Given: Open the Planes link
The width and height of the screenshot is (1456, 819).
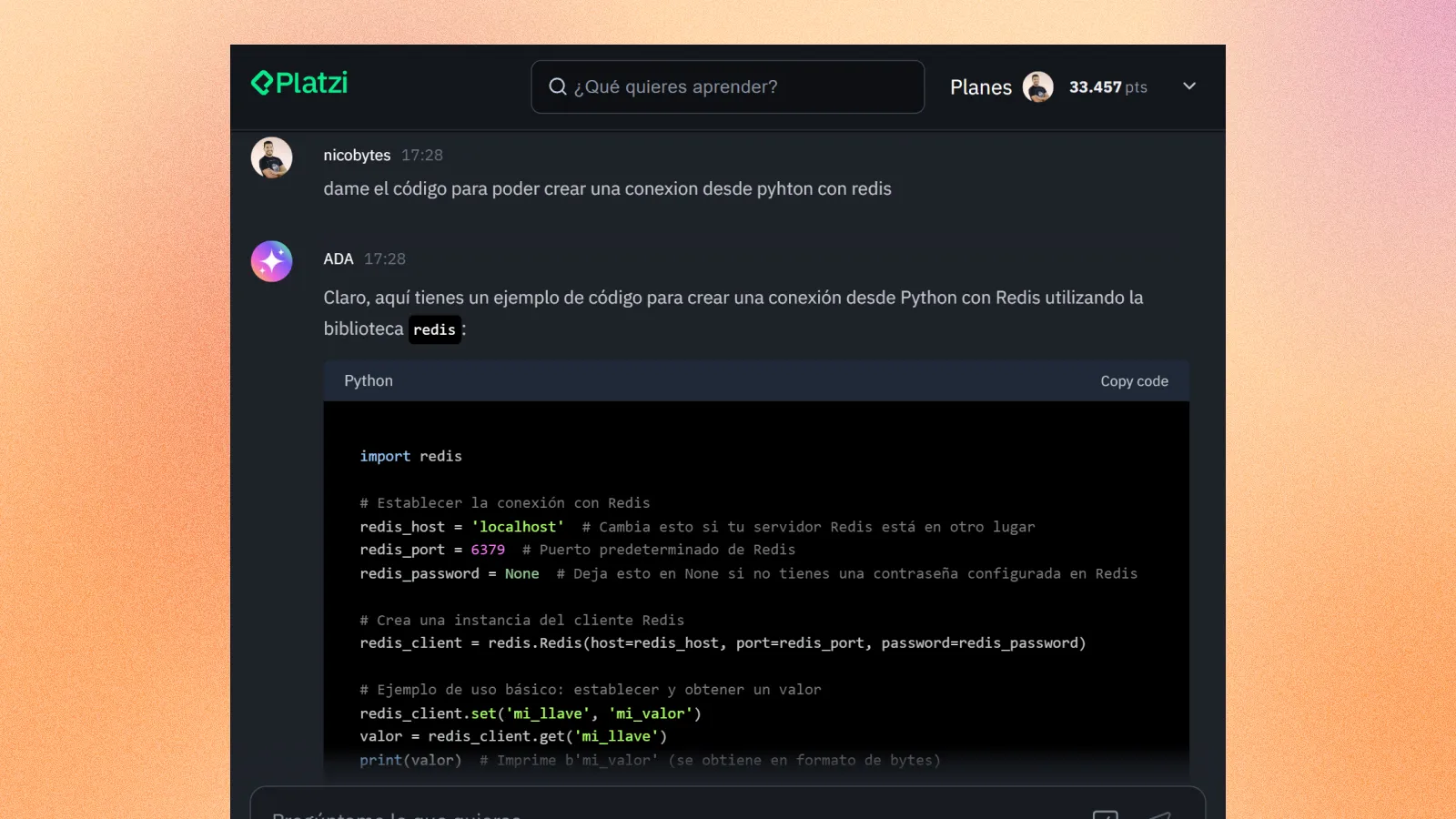Looking at the screenshot, I should [980, 87].
